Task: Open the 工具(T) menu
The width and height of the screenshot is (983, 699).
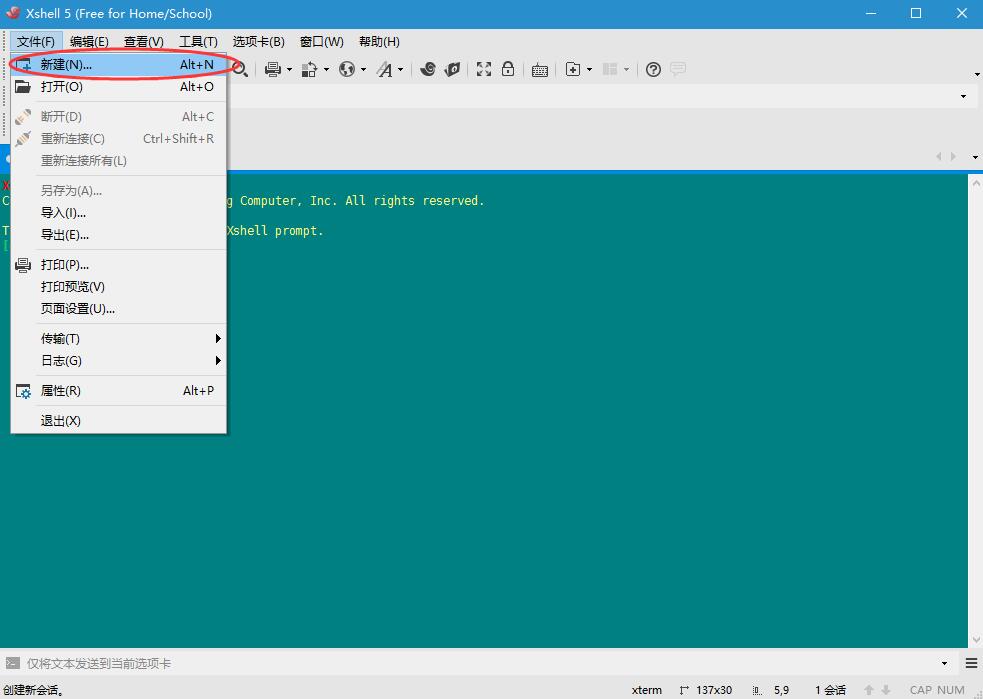Action: (198, 42)
